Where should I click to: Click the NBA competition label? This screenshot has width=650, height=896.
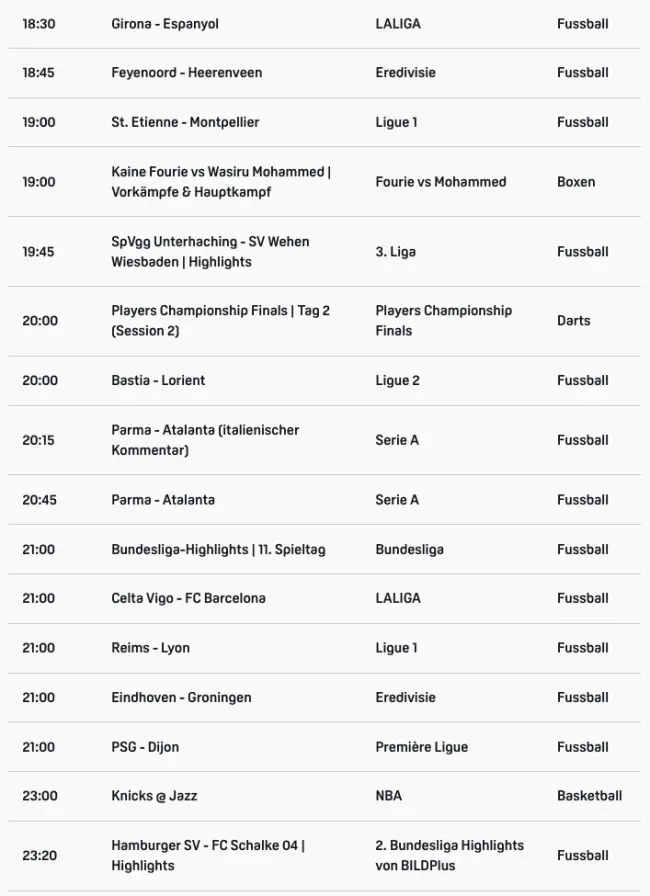coord(388,796)
